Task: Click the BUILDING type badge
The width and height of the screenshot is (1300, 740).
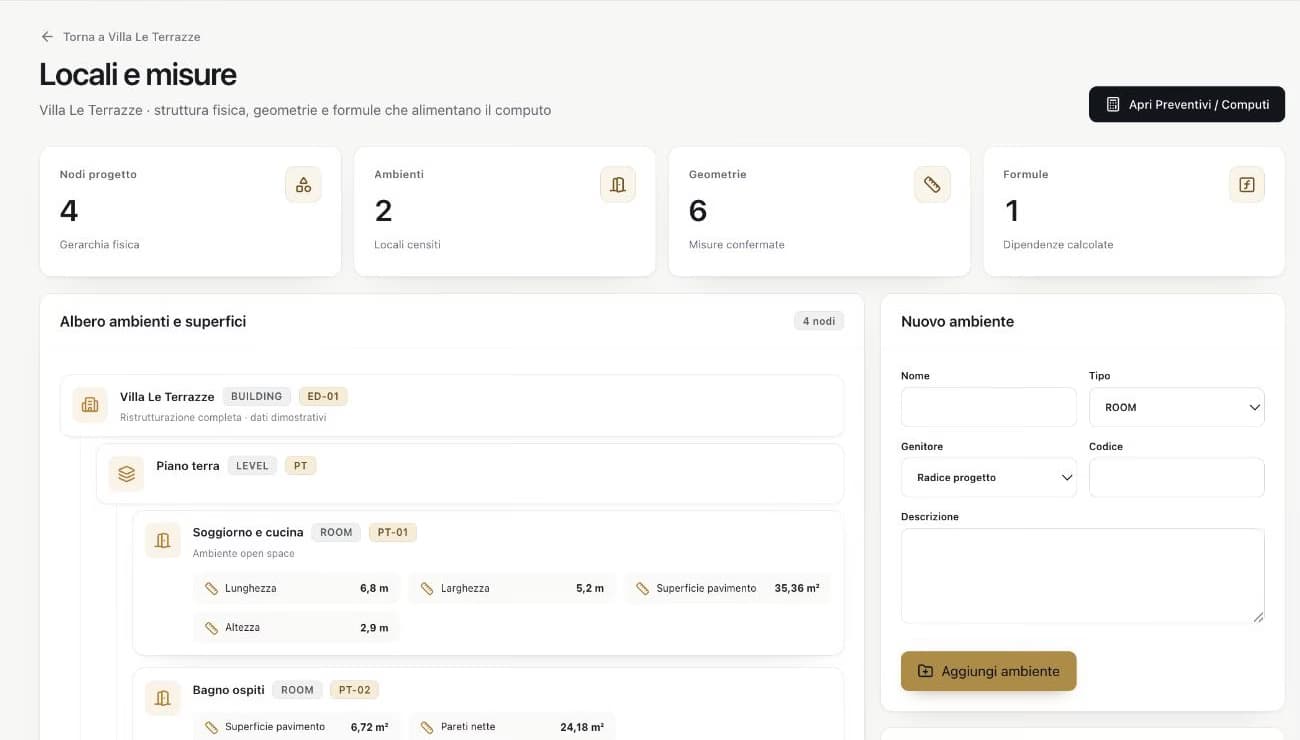Action: coord(257,396)
